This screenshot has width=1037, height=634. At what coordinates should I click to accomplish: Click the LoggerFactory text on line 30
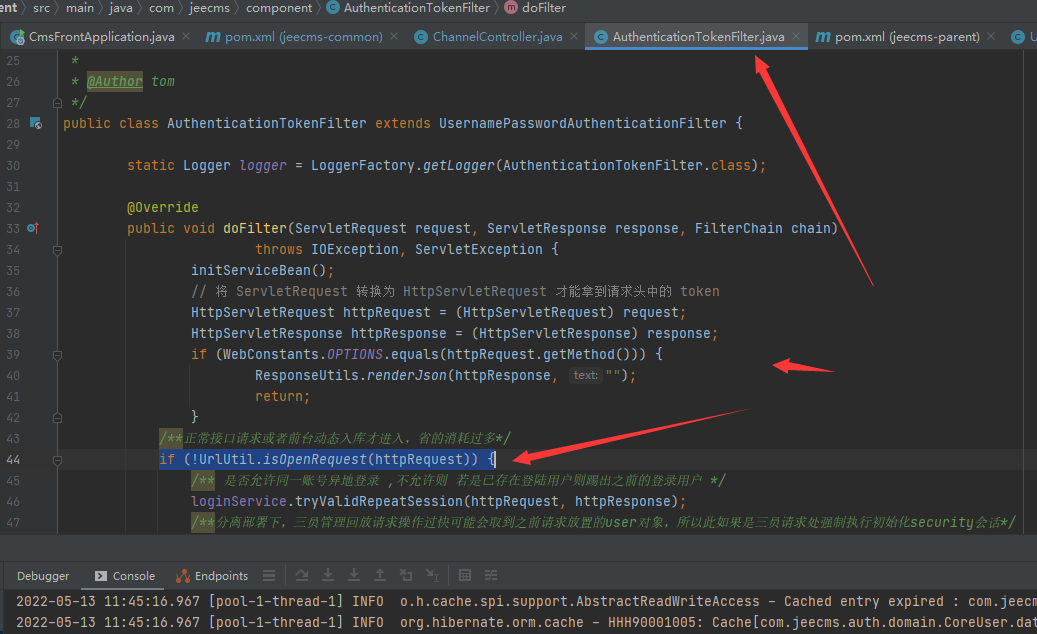pos(362,165)
